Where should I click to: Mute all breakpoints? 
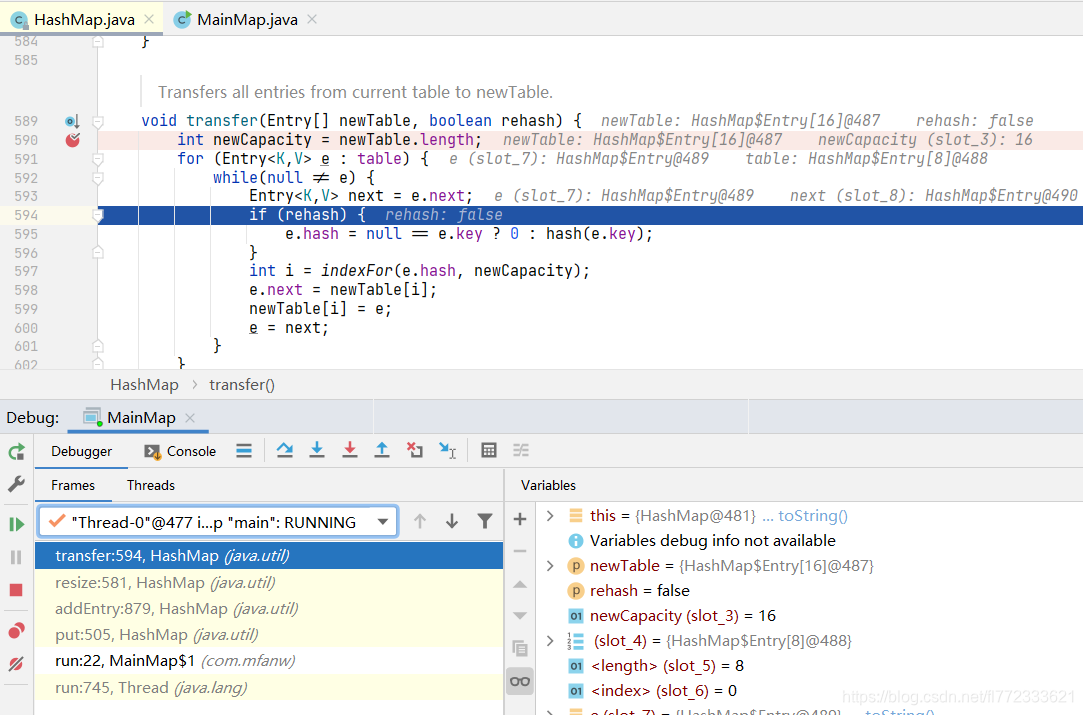16,664
